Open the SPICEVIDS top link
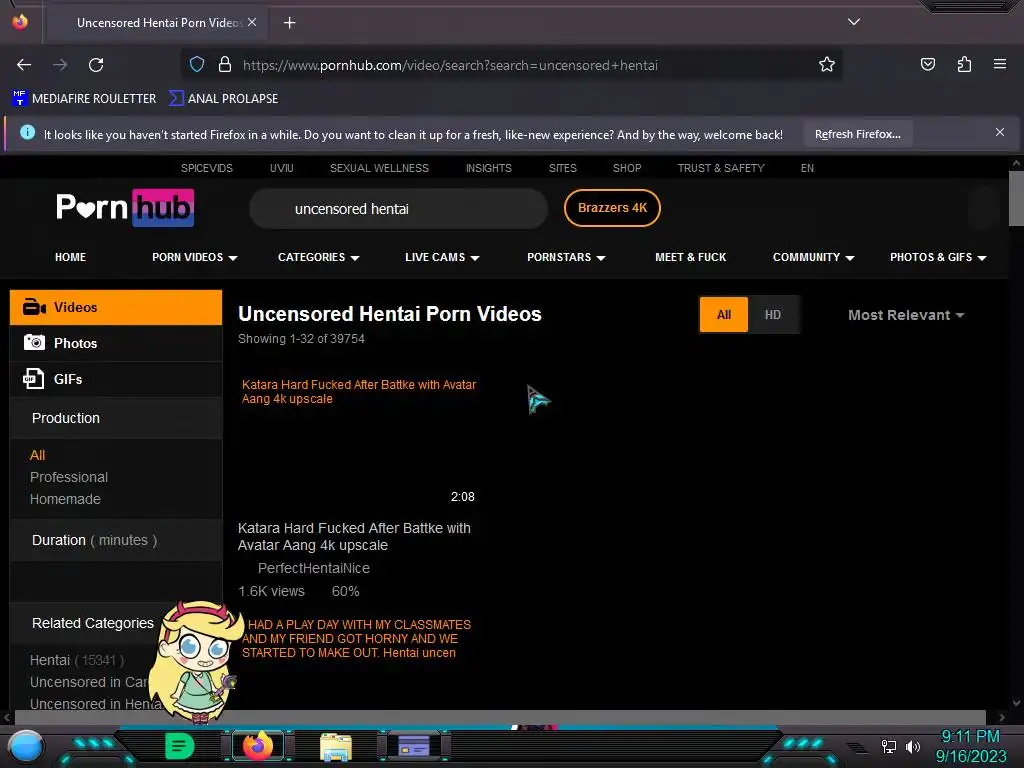 (206, 168)
